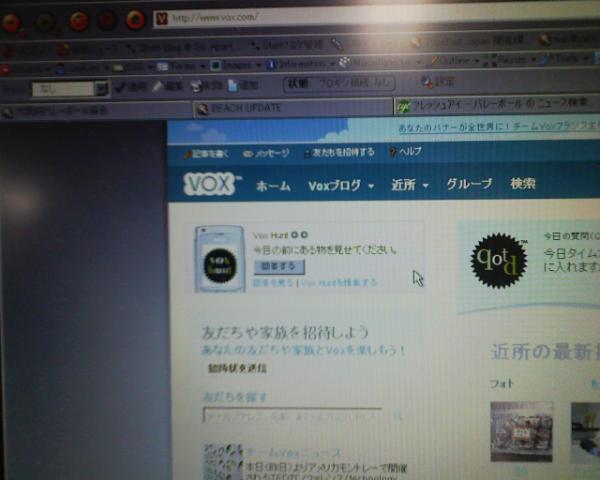
Task: Open the CSS menu in Web Developer toolbar
Action: tap(134, 68)
